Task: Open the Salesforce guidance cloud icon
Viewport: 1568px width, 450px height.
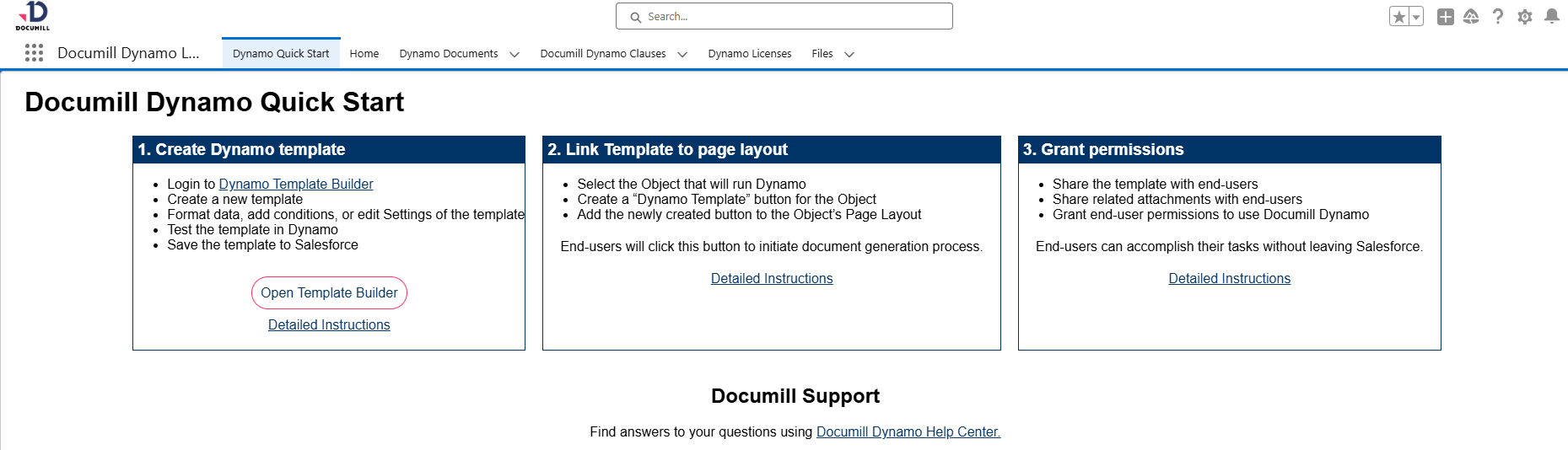Action: coord(1471,17)
